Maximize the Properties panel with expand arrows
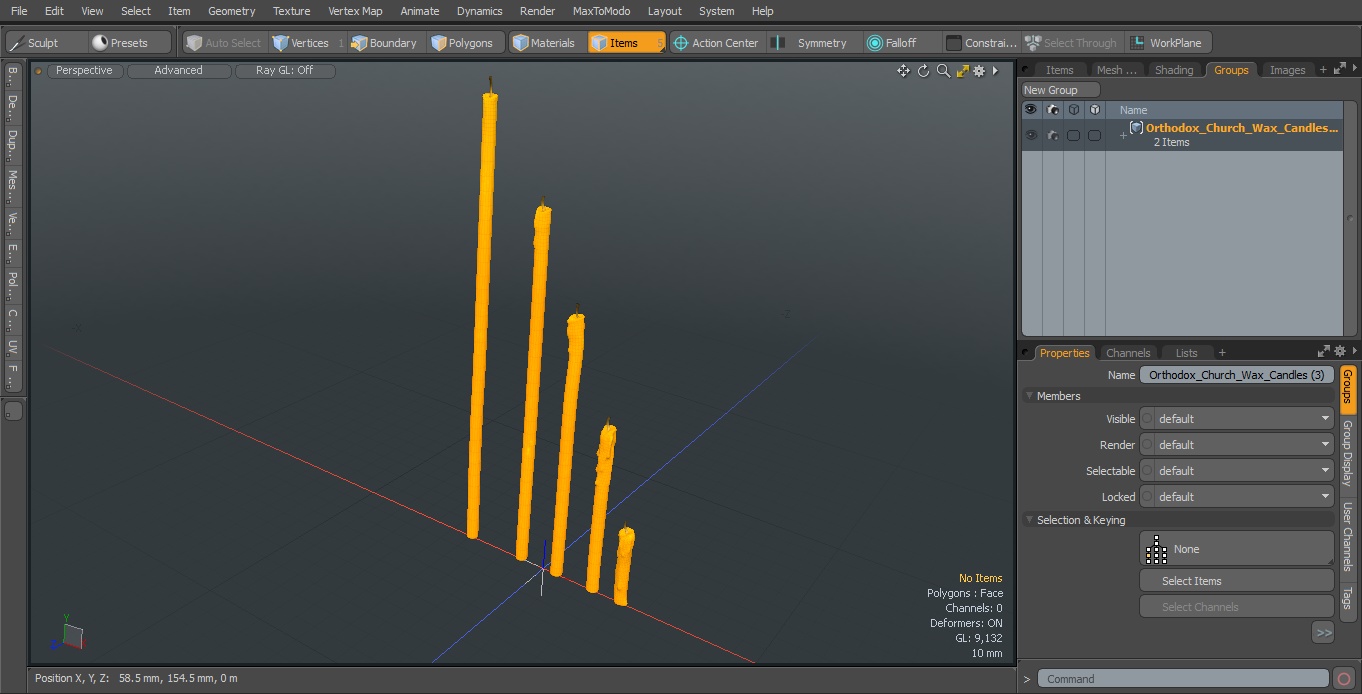 point(1324,351)
